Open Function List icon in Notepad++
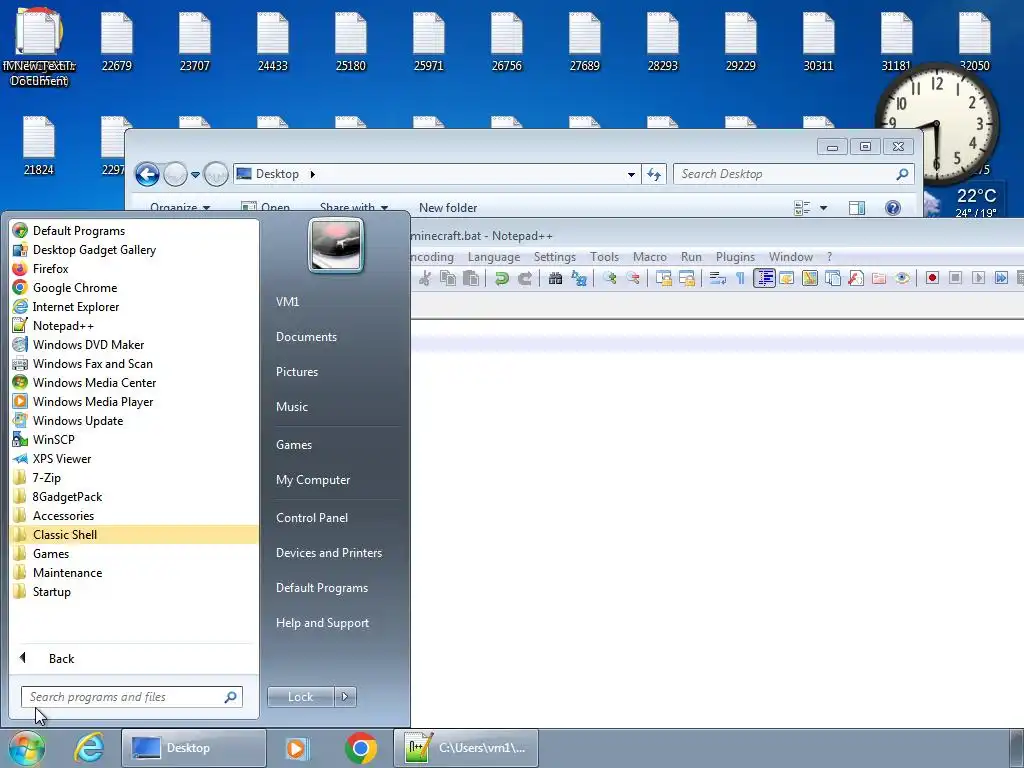 coord(856,278)
